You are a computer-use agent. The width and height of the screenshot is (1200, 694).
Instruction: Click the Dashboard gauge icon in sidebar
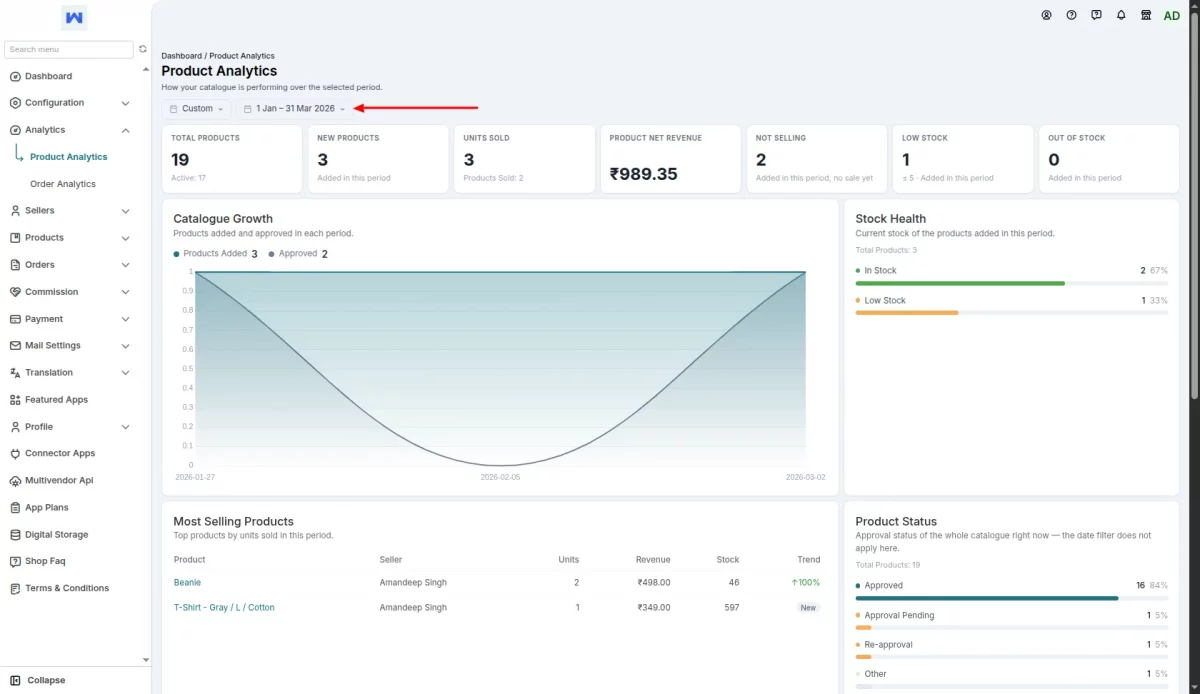(x=15, y=76)
